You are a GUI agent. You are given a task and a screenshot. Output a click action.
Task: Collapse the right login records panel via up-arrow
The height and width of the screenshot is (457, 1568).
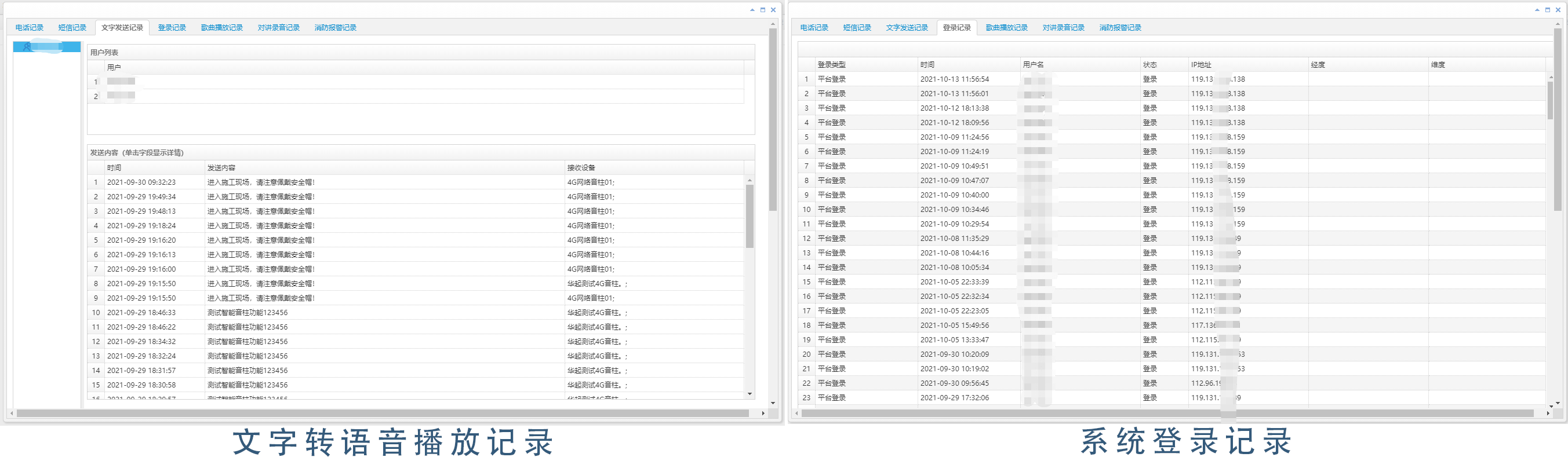1537,10
